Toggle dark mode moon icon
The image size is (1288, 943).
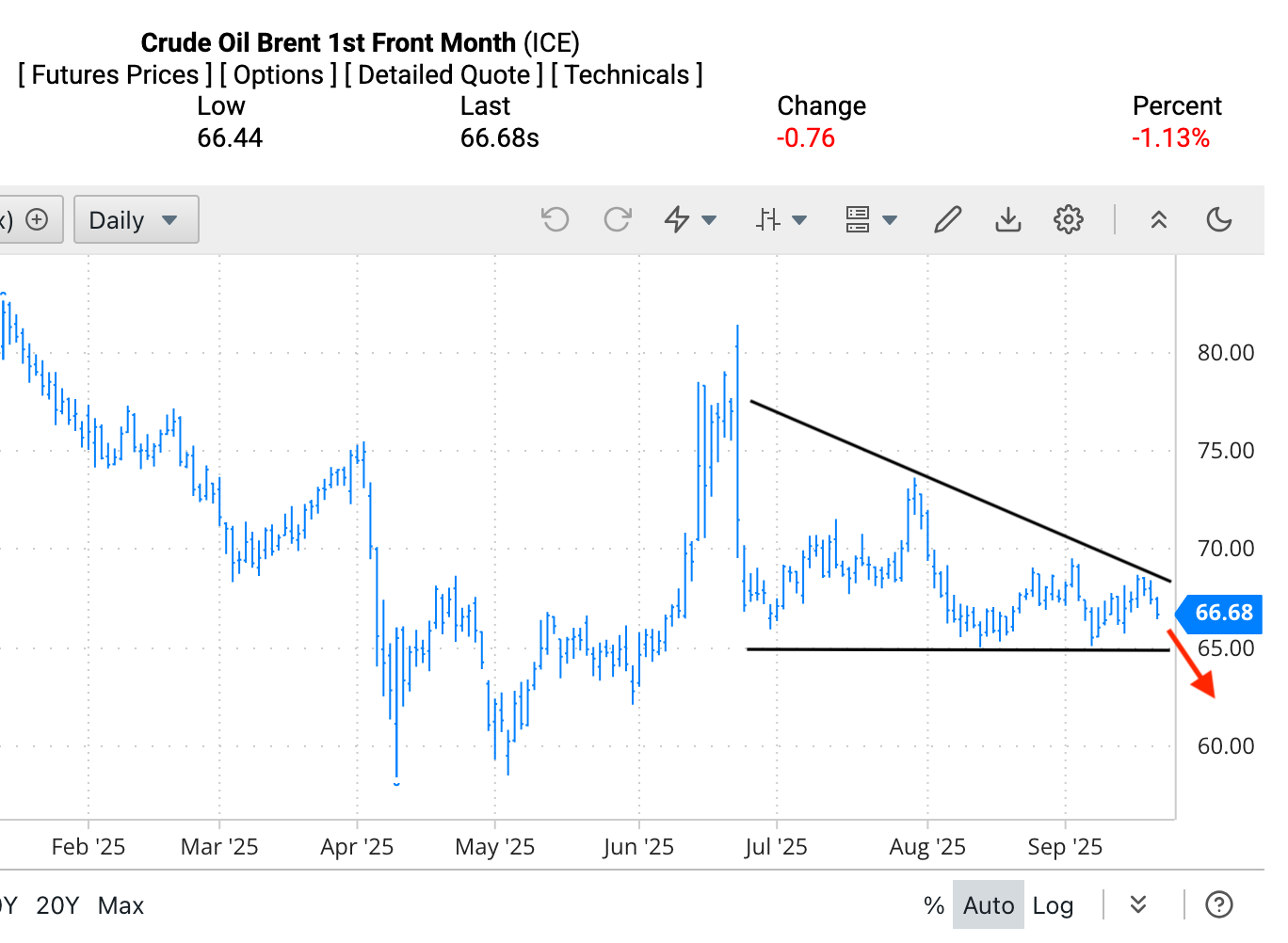click(1219, 220)
